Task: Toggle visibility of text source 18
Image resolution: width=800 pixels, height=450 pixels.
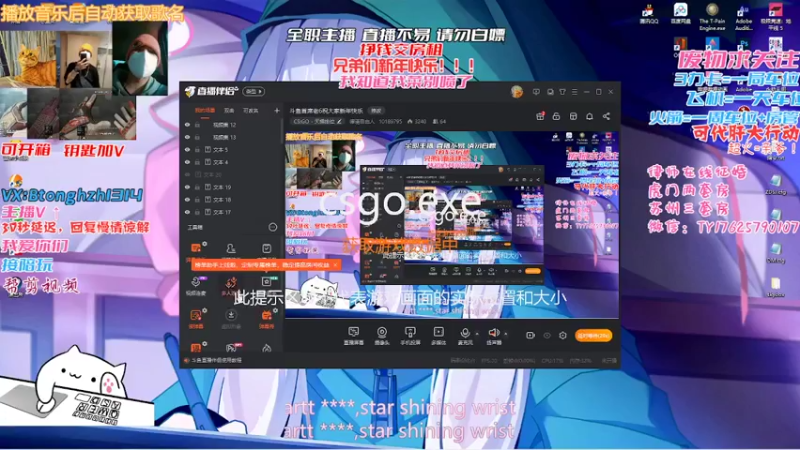Action: pyautogui.click(x=187, y=199)
